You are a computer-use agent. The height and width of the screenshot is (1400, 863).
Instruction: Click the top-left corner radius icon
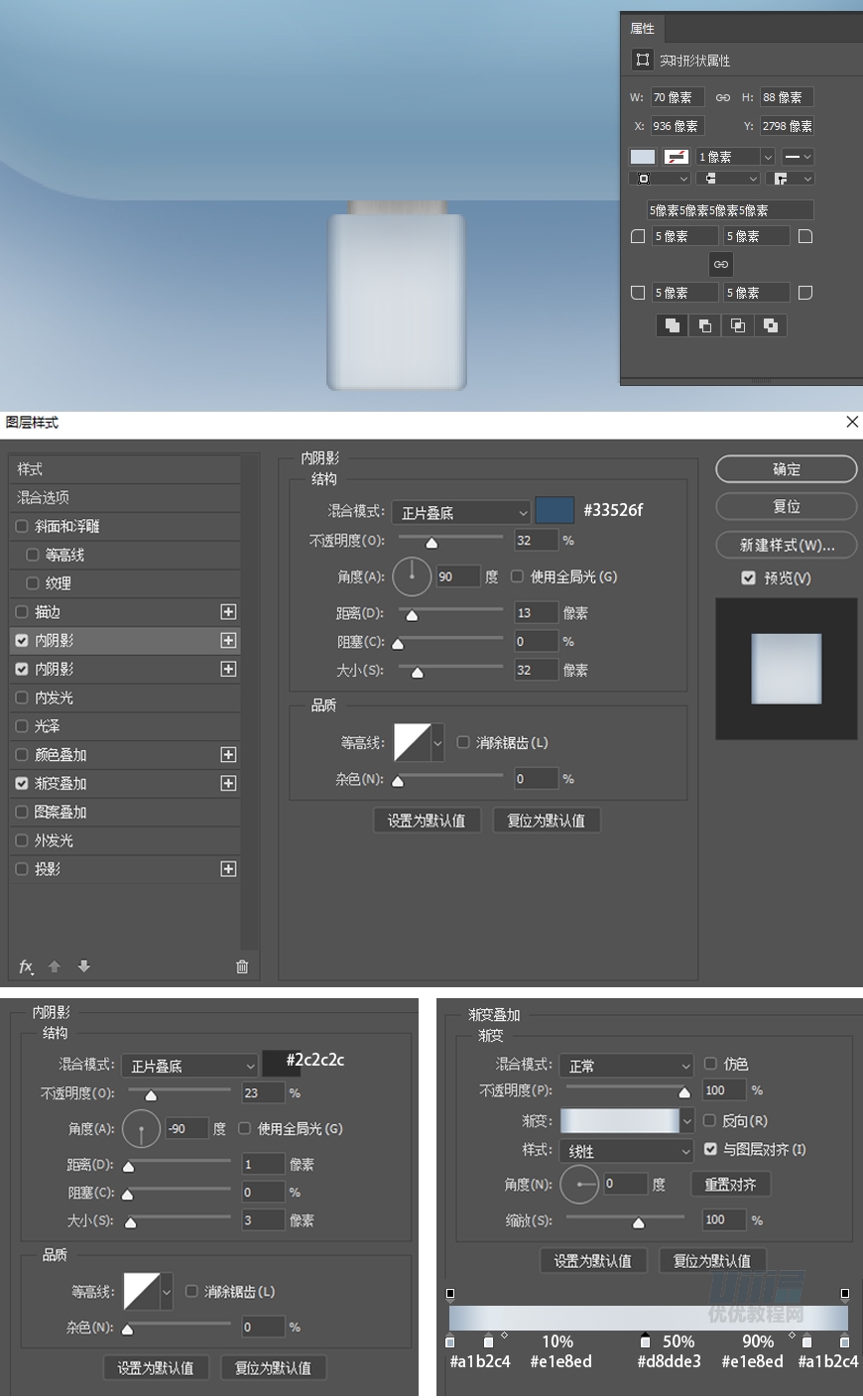click(638, 236)
